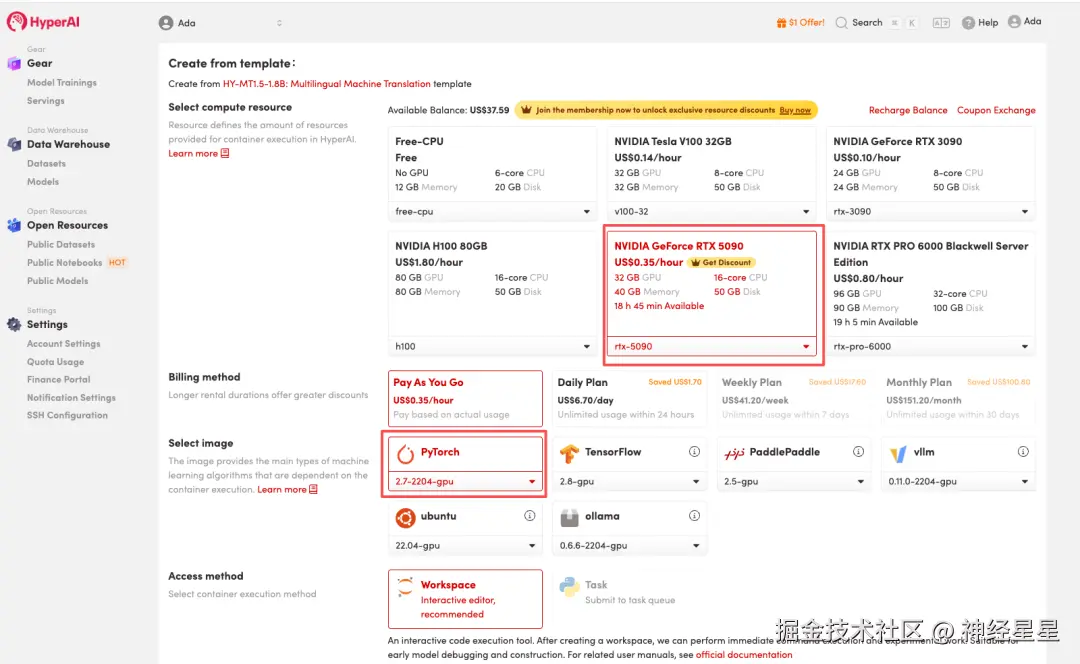
Task: Click the Ada profile avatar at top right
Action: click(1014, 21)
